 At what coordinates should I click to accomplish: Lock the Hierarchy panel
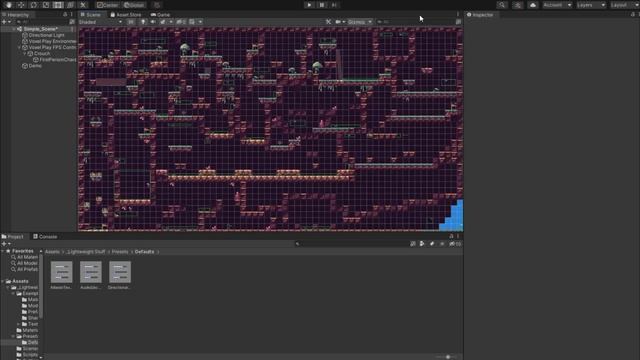click(65, 15)
